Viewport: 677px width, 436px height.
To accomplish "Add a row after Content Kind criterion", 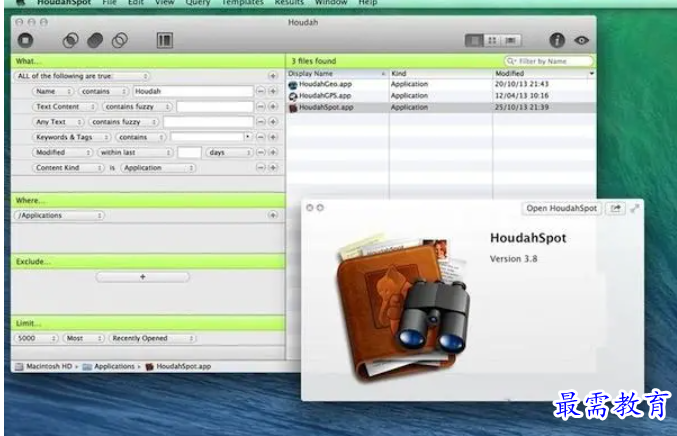I will pyautogui.click(x=273, y=167).
